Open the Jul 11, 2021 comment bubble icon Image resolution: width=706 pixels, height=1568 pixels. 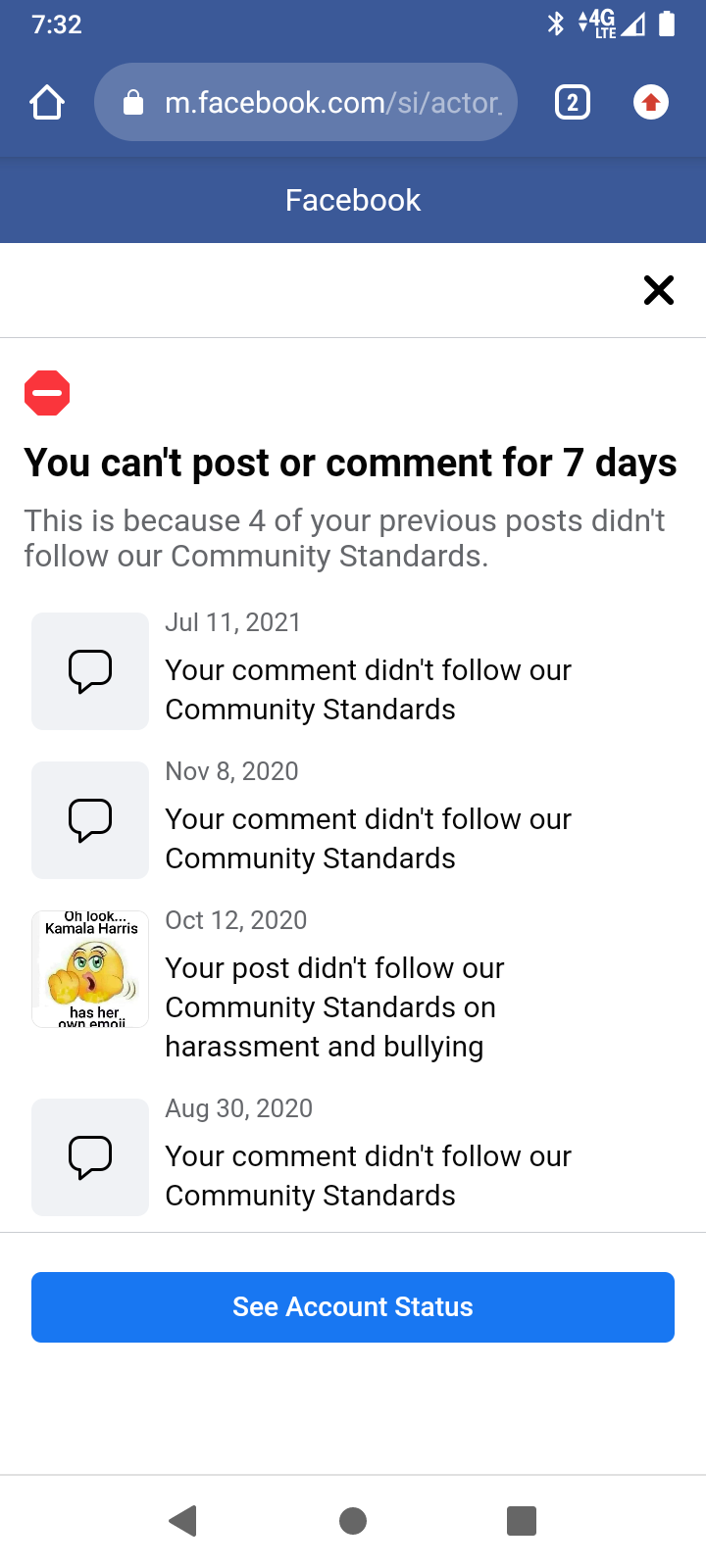(90, 671)
